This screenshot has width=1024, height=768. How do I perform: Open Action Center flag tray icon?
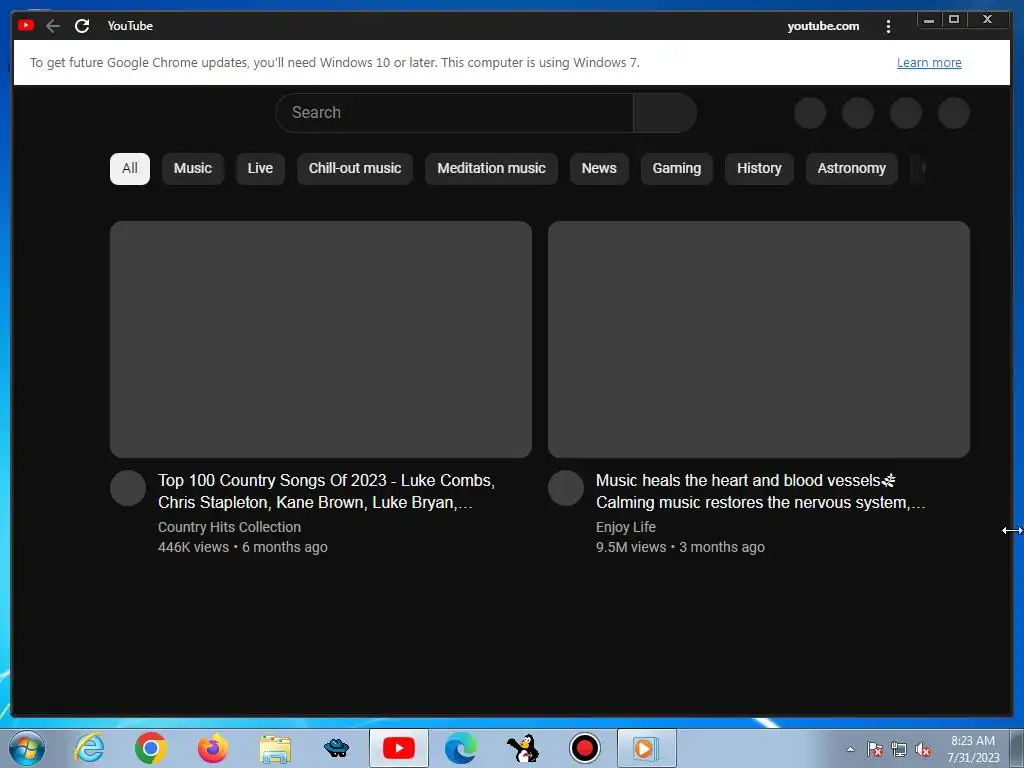[874, 749]
